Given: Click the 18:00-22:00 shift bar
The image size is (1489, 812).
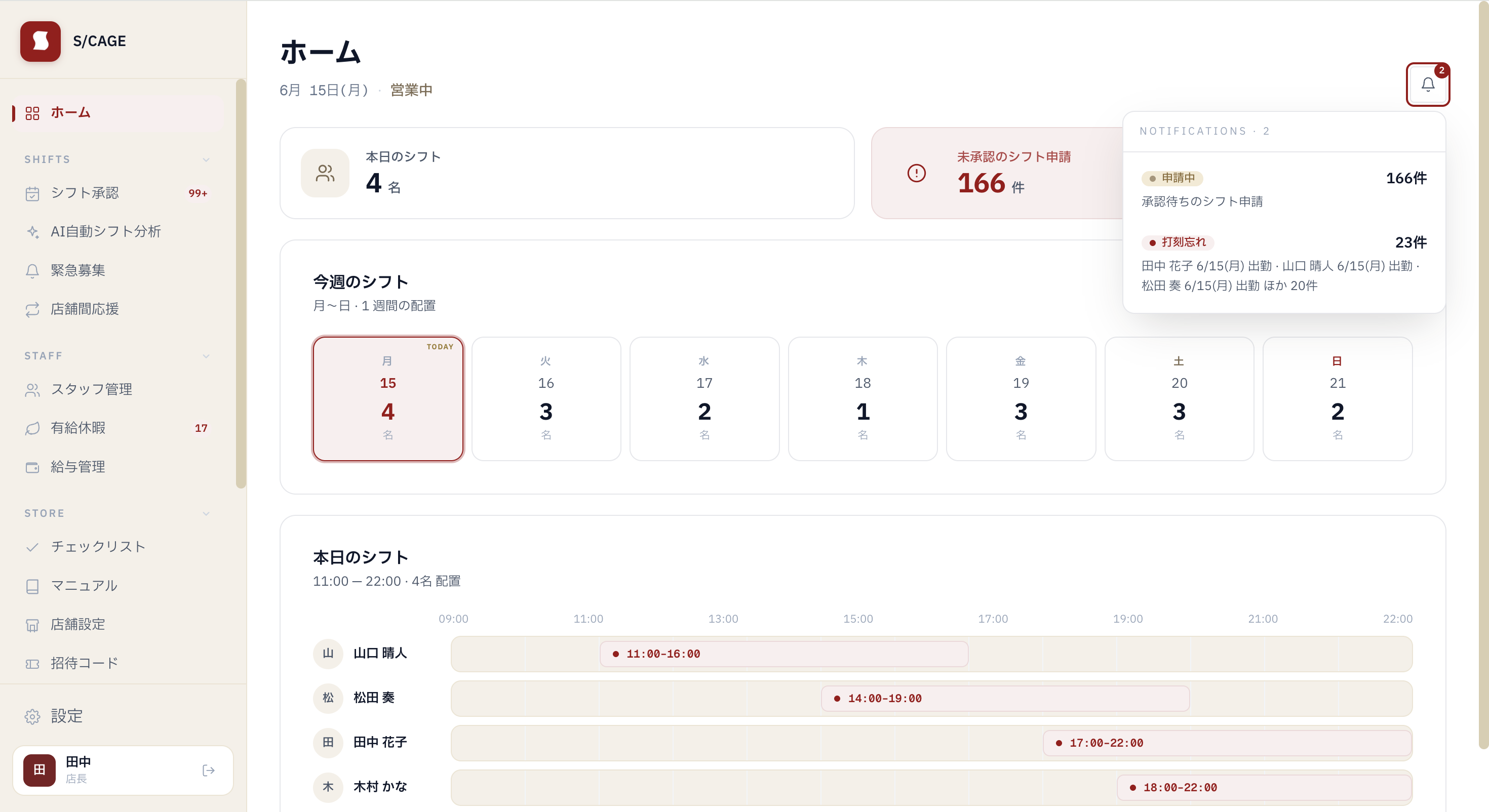Looking at the screenshot, I should click(x=1264, y=788).
